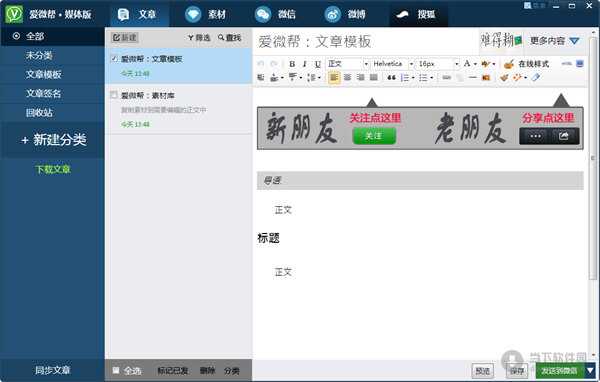Image resolution: width=600 pixels, height=382 pixels.
Task: Expand the 更多内容 dropdown arrow
Action: pos(574,41)
